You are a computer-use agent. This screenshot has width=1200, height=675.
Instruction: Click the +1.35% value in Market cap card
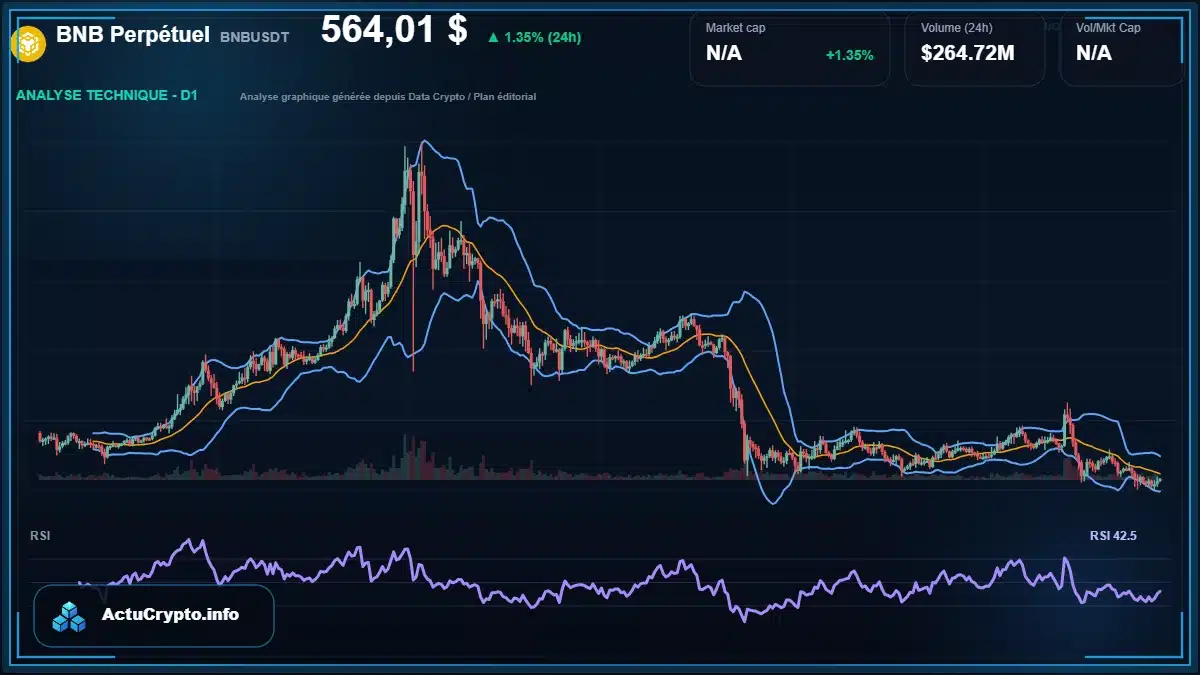pos(849,55)
